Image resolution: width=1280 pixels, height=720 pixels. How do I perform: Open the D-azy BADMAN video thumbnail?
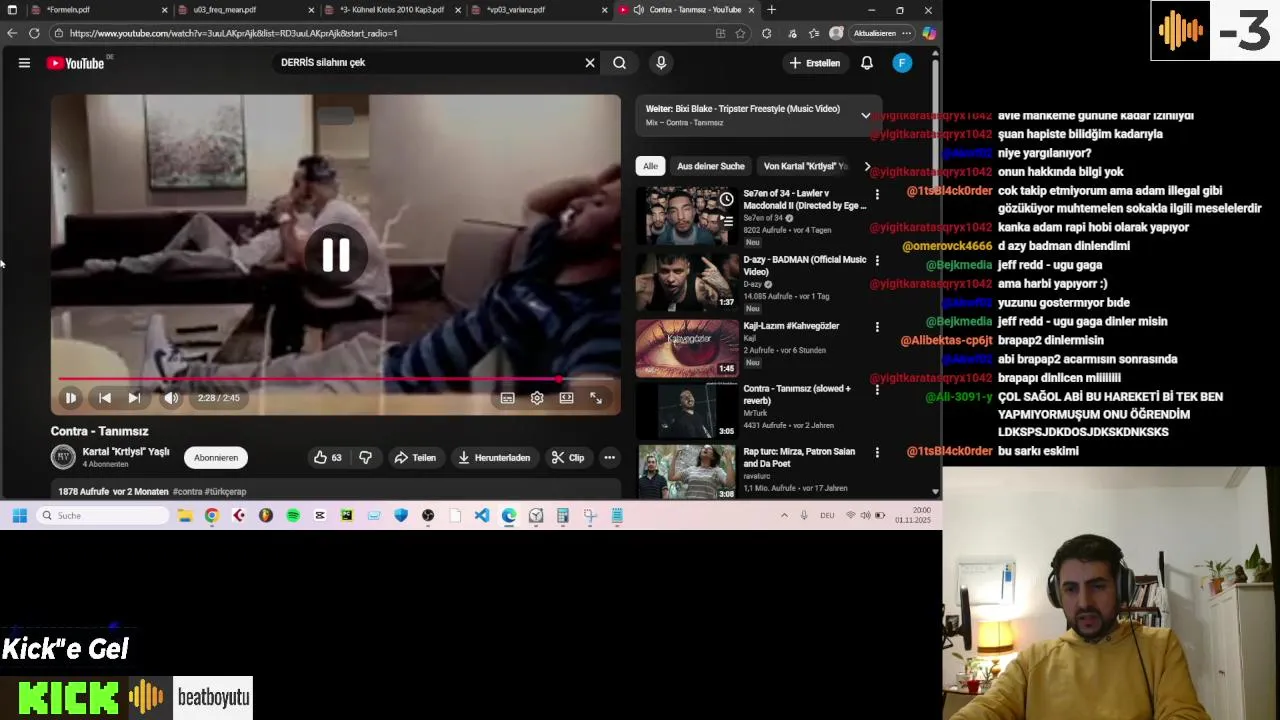687,282
